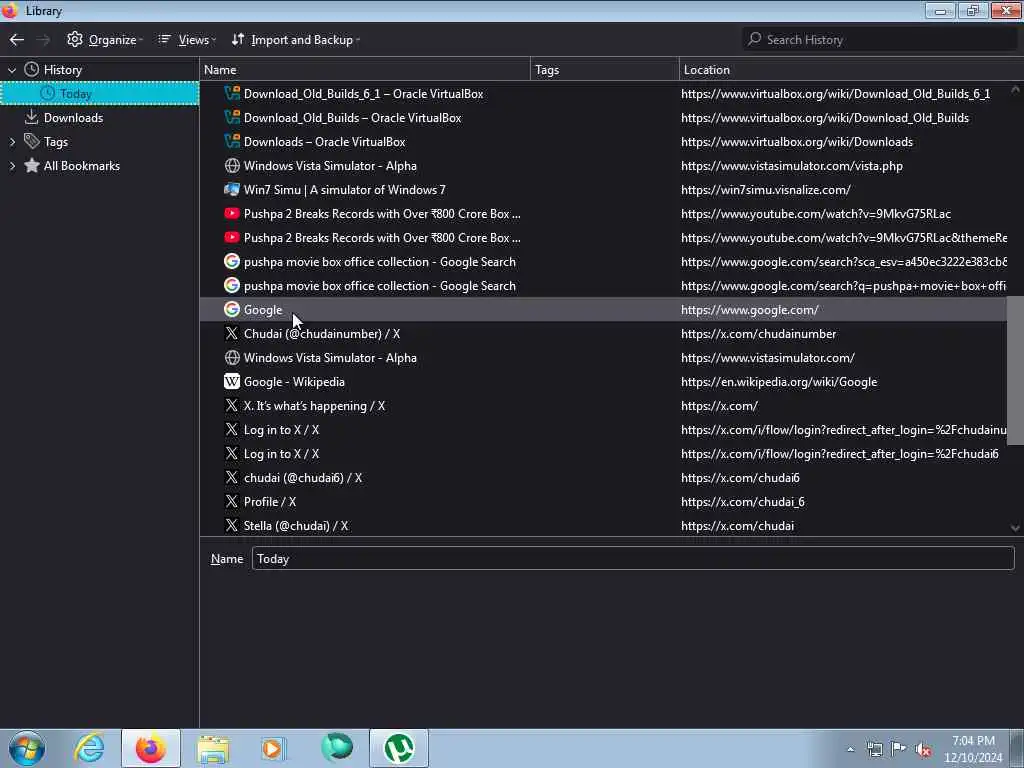The image size is (1024, 768).
Task: Open uTorrent from the taskbar
Action: tap(399, 748)
